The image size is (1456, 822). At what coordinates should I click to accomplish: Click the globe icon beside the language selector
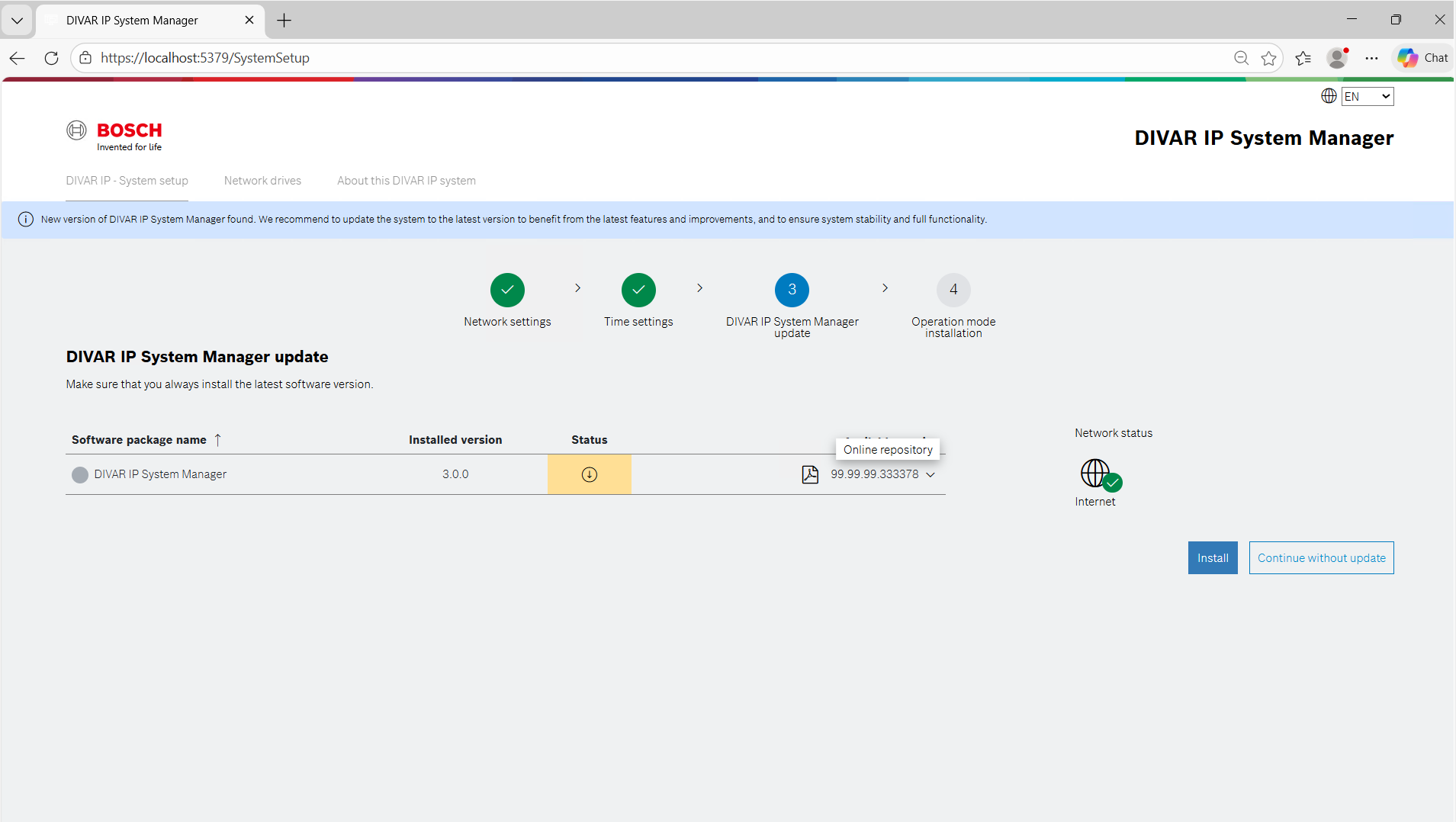(1329, 95)
